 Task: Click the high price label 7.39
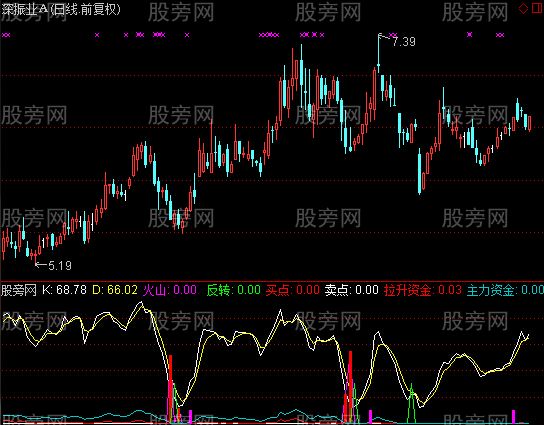click(x=404, y=42)
